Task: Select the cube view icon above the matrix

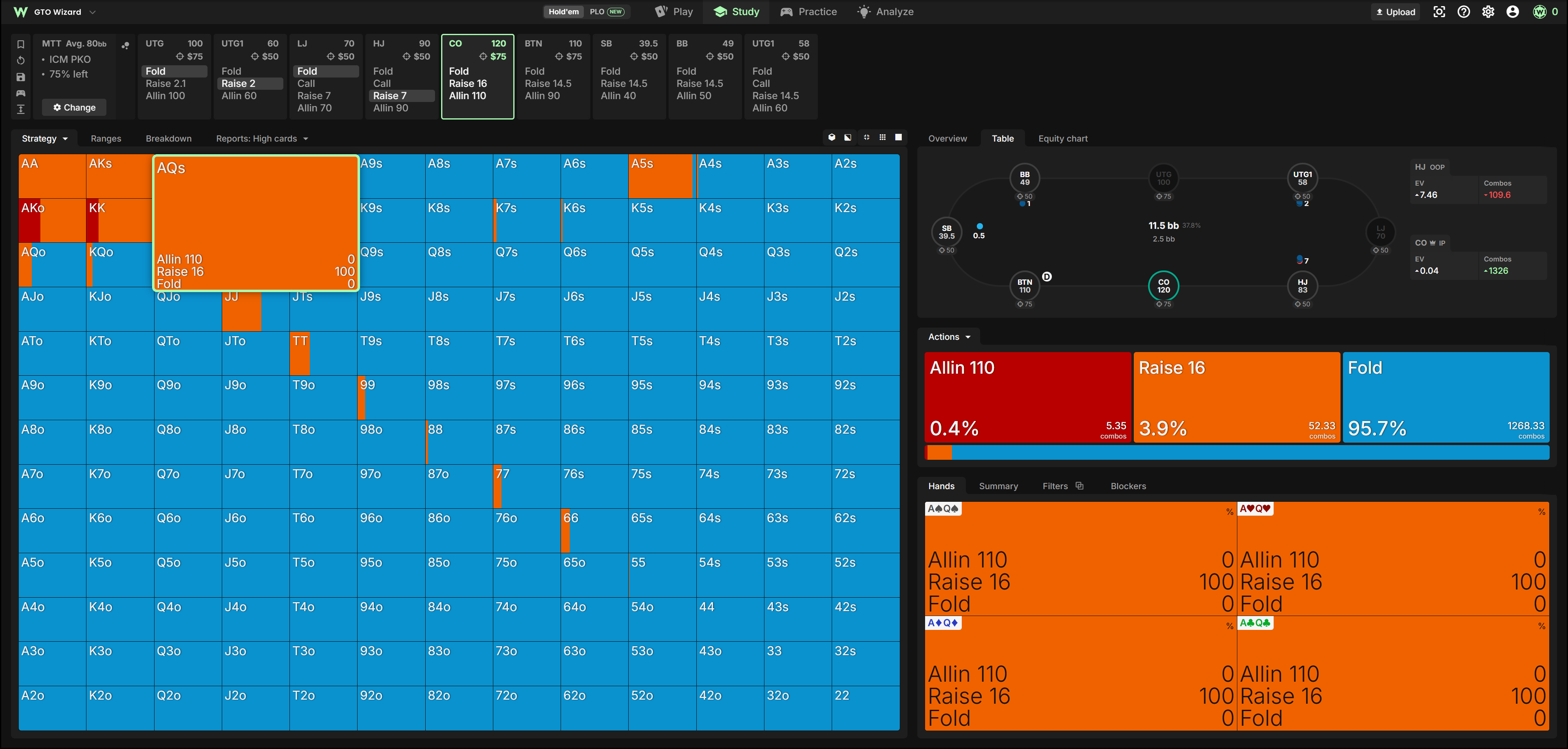Action: click(831, 137)
